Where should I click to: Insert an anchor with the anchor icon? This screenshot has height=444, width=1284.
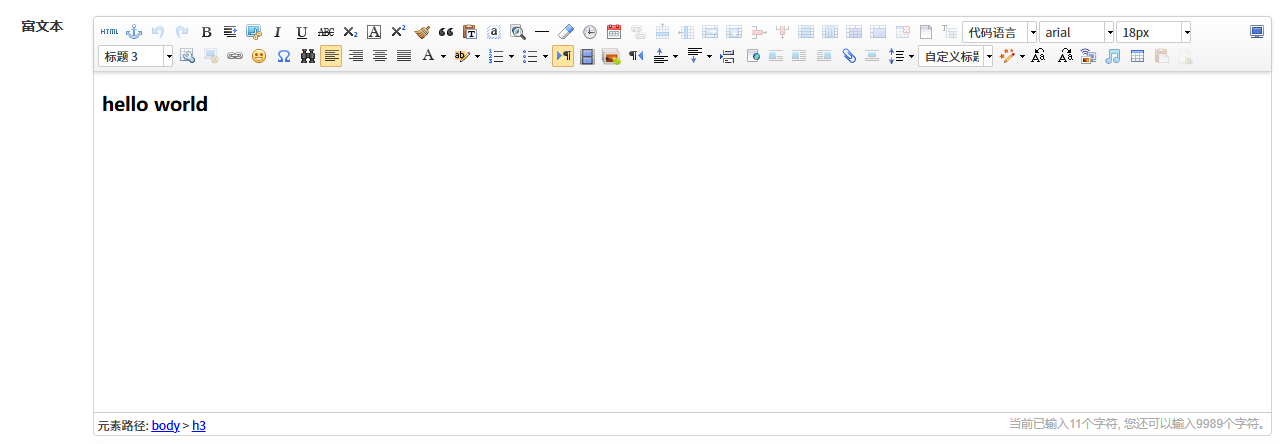pyautogui.click(x=133, y=32)
